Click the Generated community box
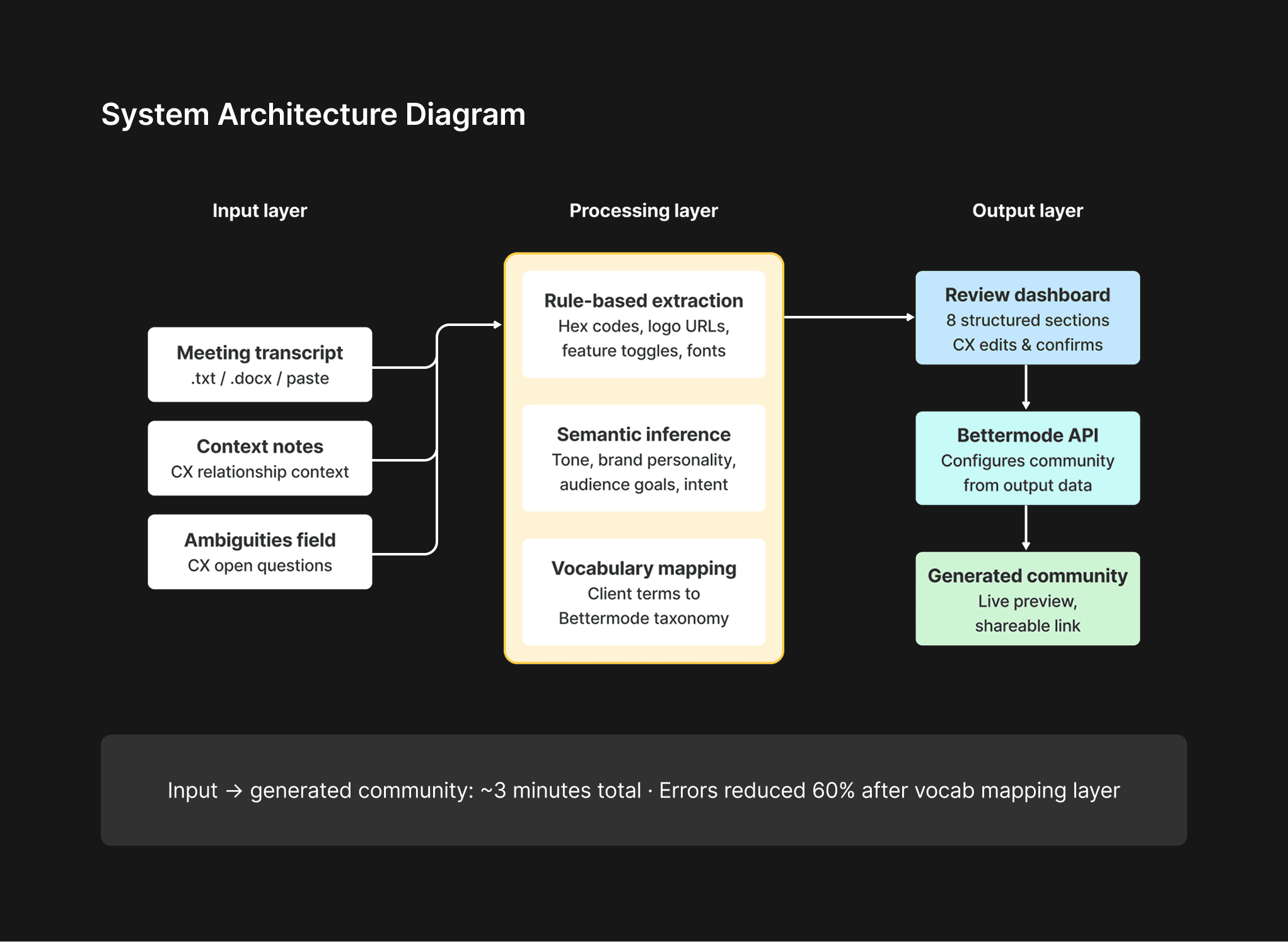Screen dimensions: 1288x942 [x=1028, y=599]
